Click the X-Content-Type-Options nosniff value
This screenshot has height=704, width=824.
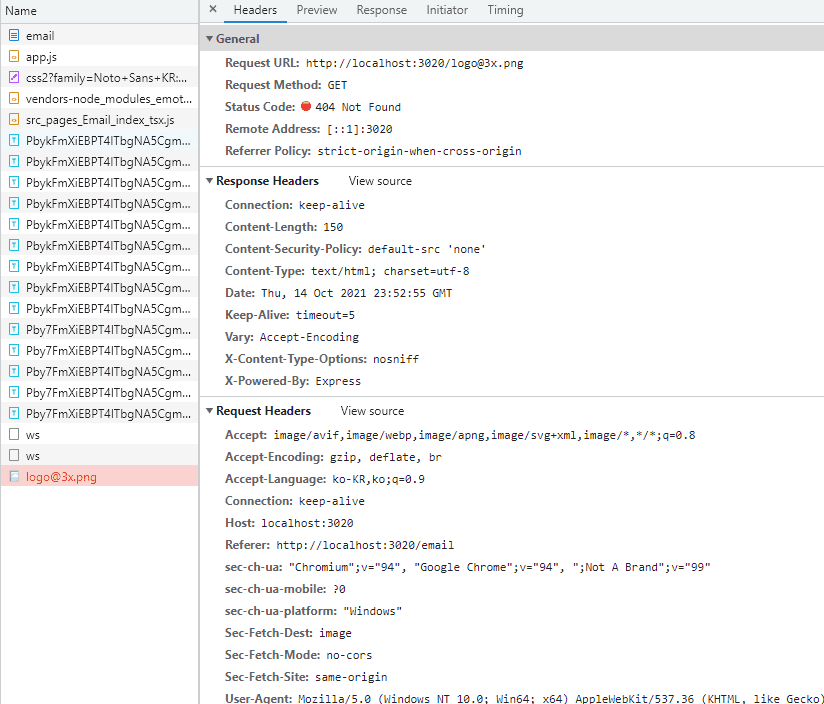(x=396, y=359)
